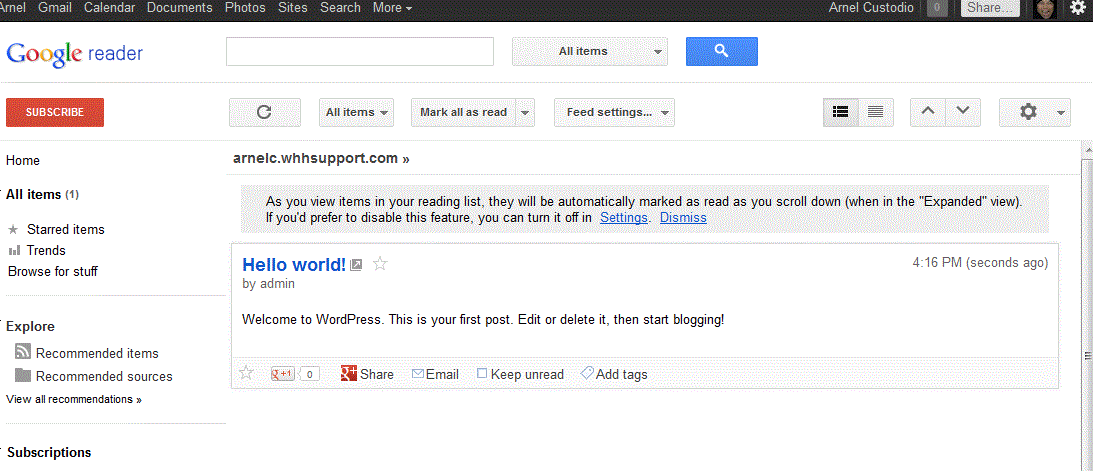1093x471 pixels.
Task: Go to previous item with up arrow
Action: [x=927, y=112]
